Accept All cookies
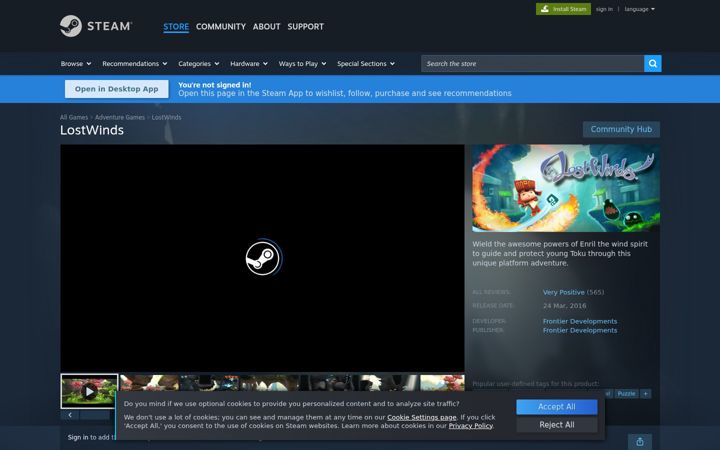This screenshot has width=720, height=450. [x=557, y=406]
